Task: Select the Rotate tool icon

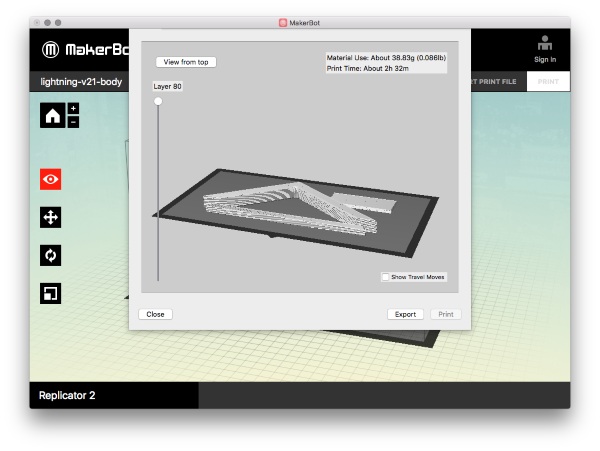Action: pos(51,255)
